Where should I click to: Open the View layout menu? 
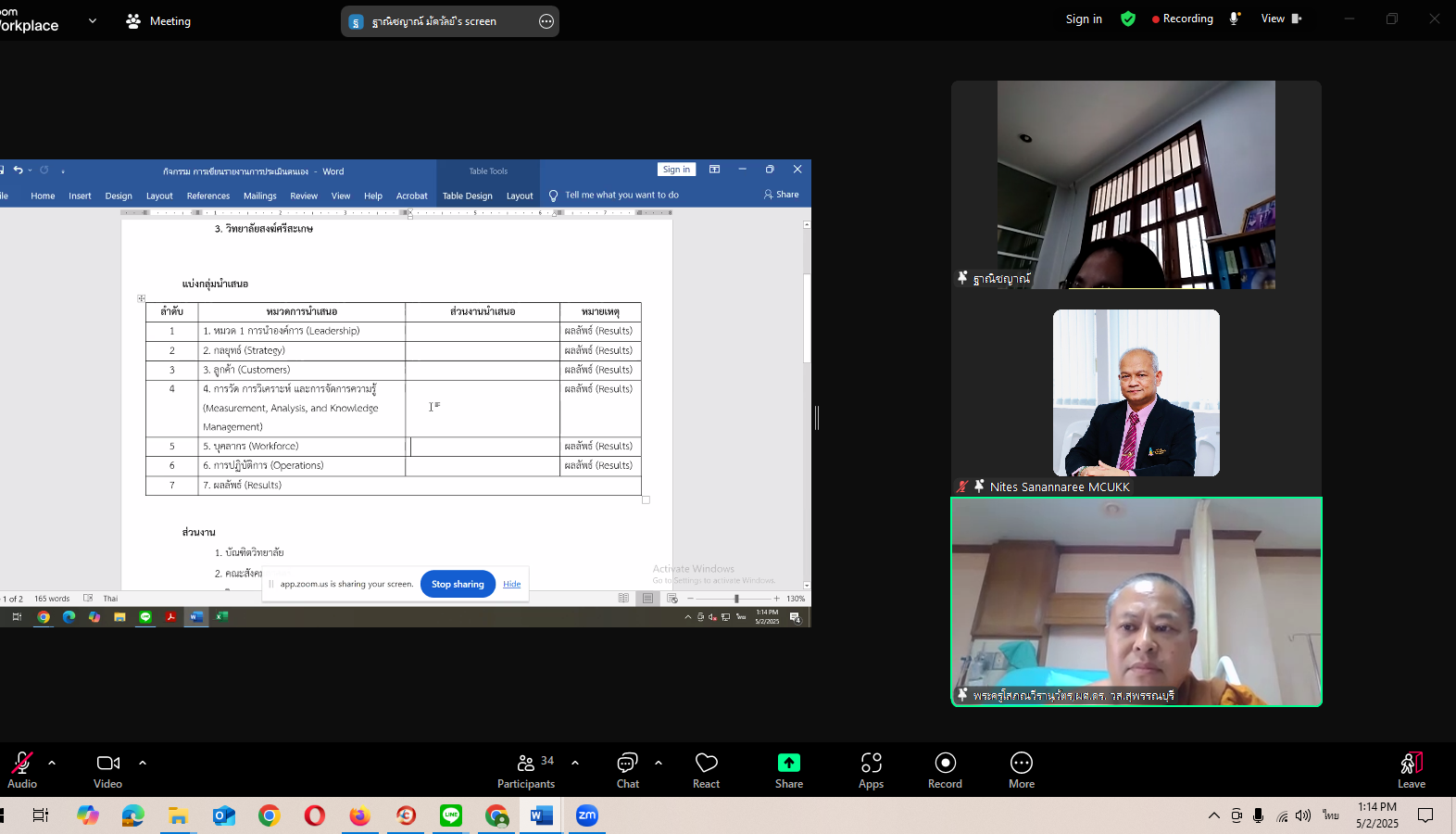1282,19
